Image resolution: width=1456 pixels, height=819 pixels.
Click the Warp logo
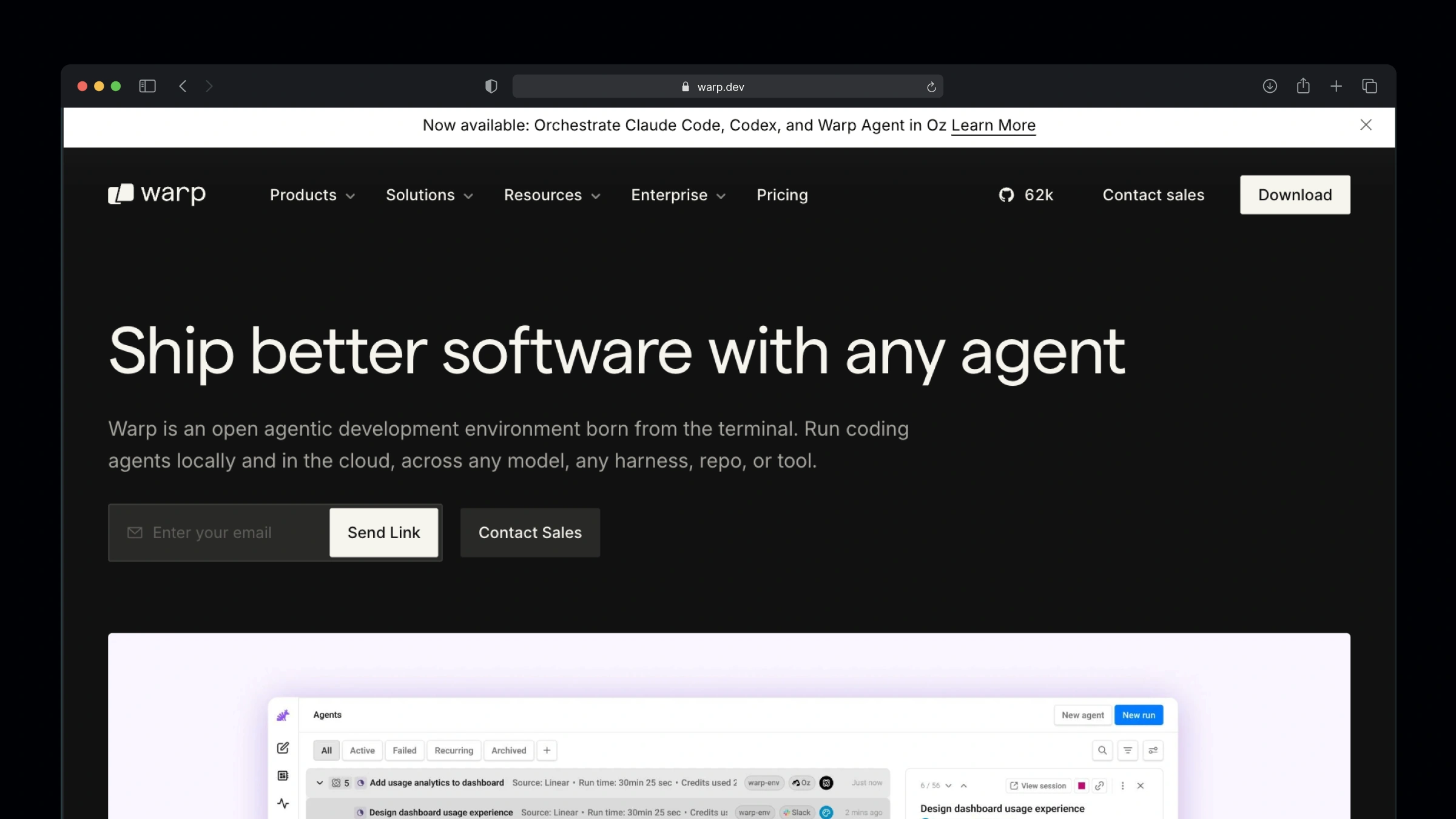pos(157,194)
